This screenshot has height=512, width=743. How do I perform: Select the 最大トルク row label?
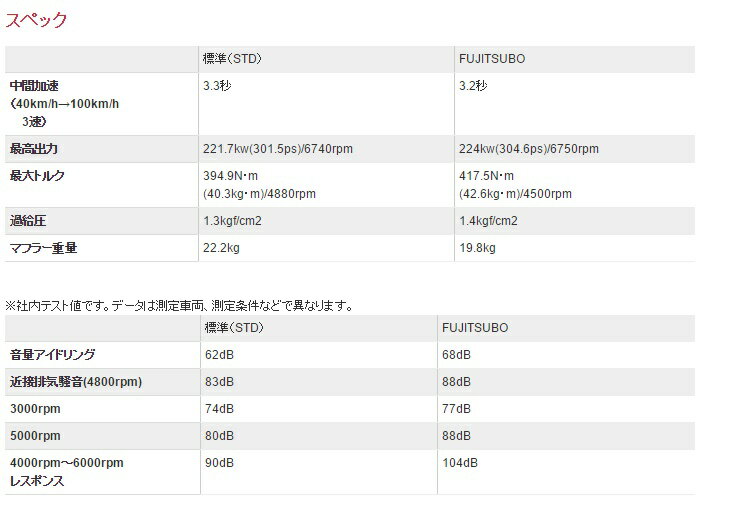pos(37,176)
